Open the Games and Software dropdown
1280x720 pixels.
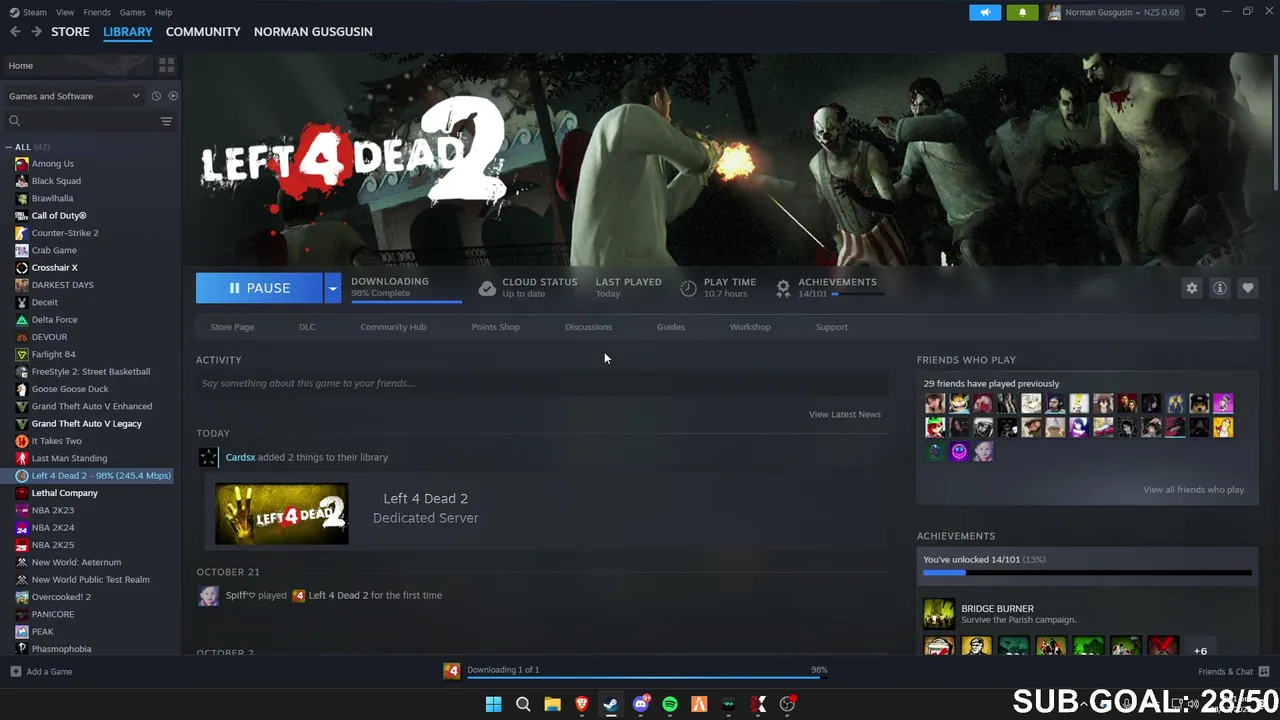pos(74,96)
